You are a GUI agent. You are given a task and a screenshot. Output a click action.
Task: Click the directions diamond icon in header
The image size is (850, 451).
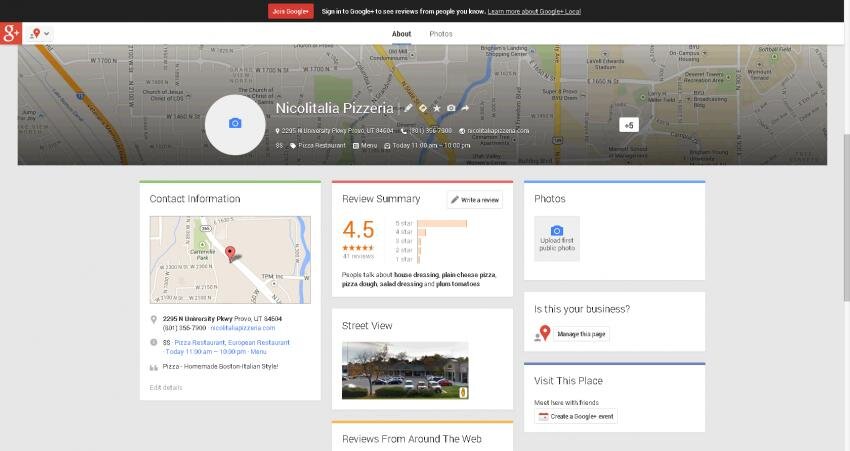pyautogui.click(x=423, y=108)
